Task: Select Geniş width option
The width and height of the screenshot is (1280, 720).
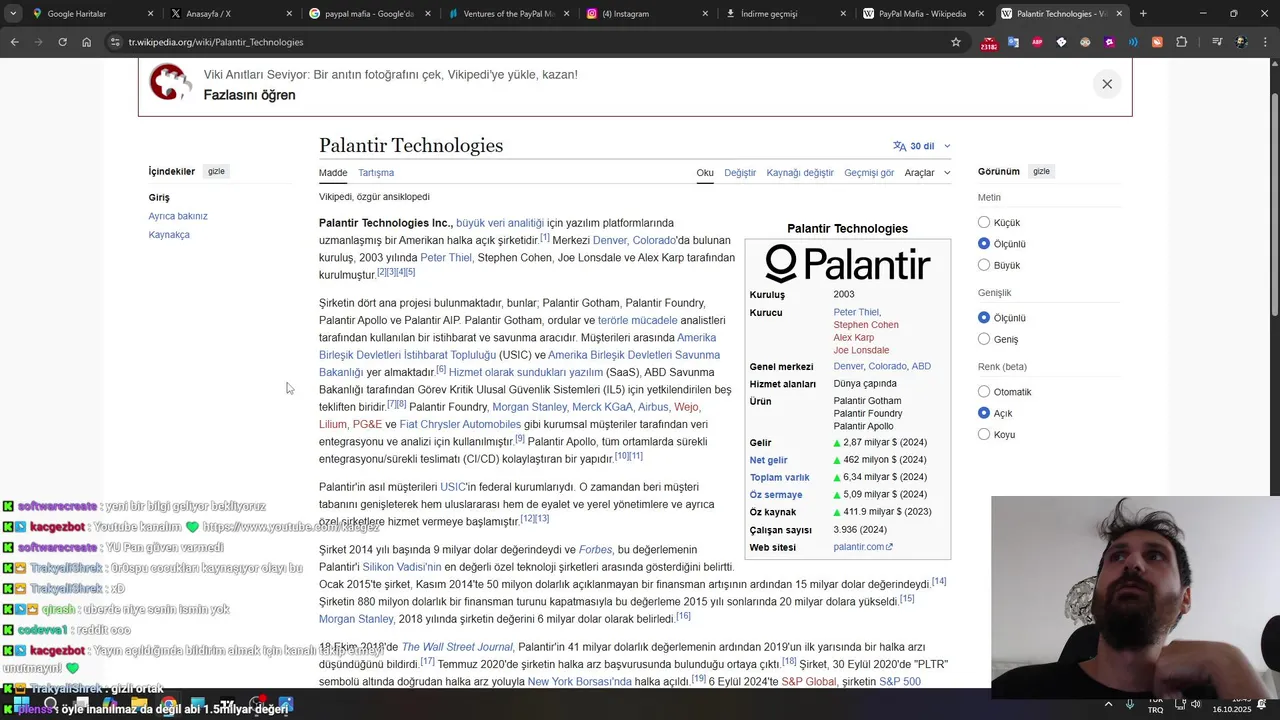Action: coord(984,339)
